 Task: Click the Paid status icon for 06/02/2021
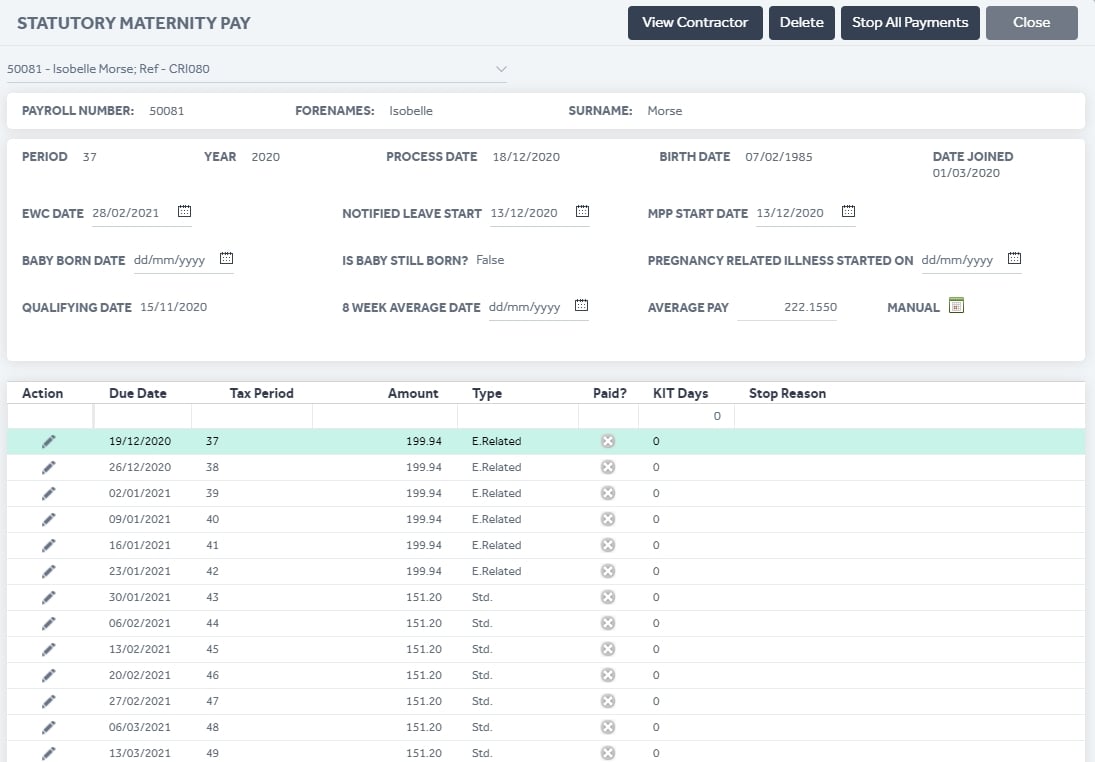(x=608, y=623)
